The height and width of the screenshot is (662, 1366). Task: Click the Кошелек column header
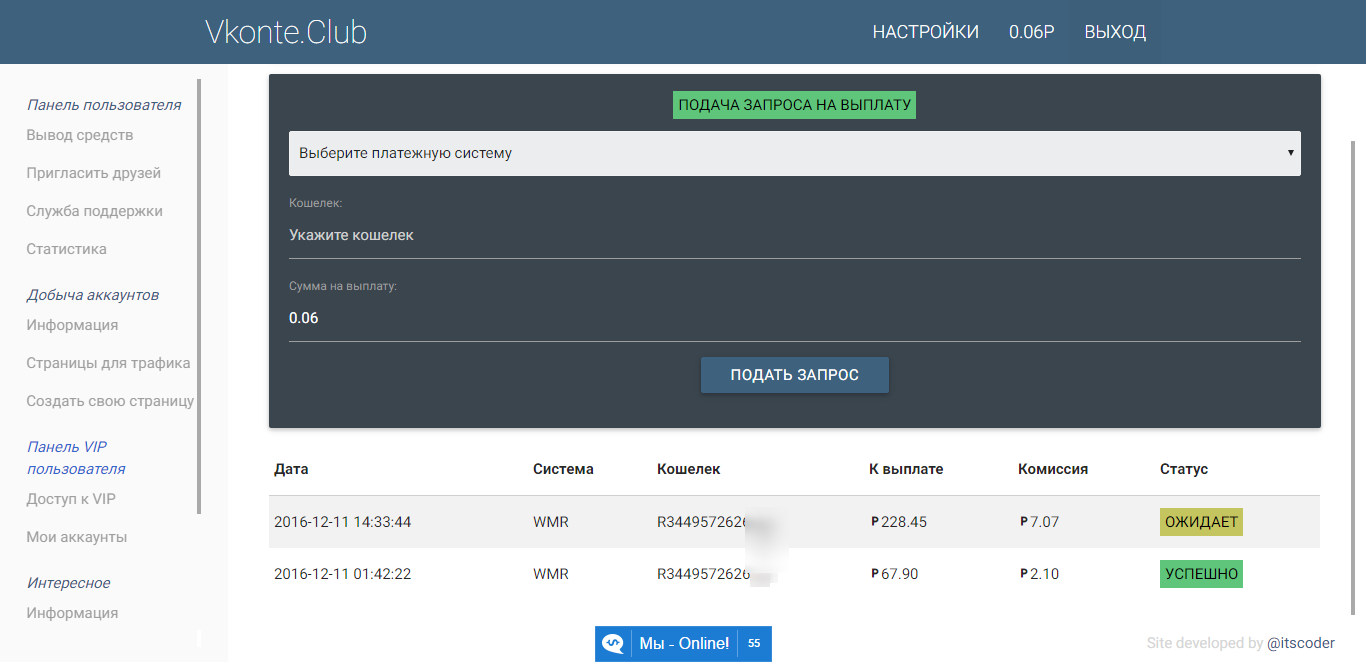point(688,469)
